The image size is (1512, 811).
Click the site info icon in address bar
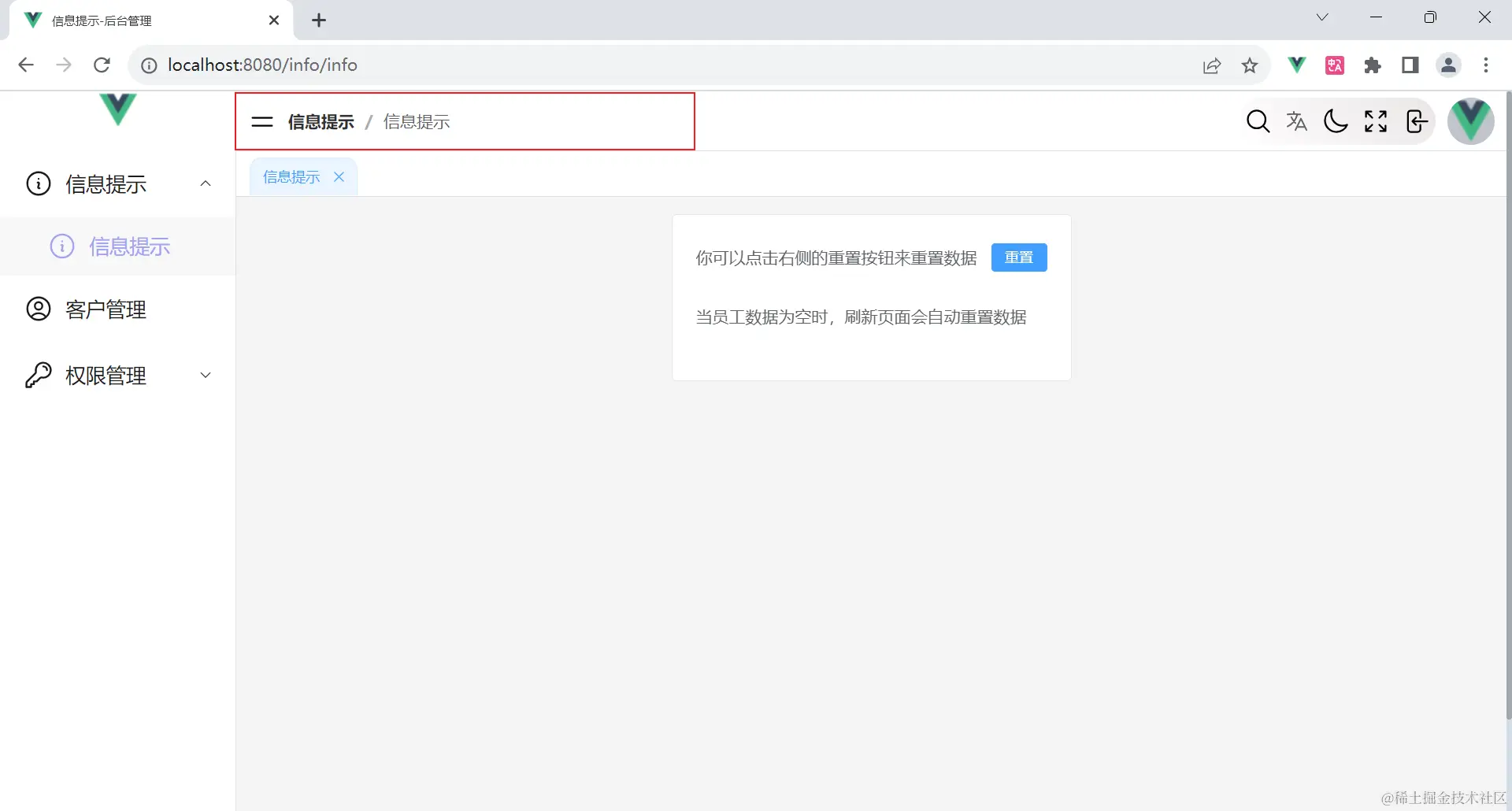click(x=149, y=65)
